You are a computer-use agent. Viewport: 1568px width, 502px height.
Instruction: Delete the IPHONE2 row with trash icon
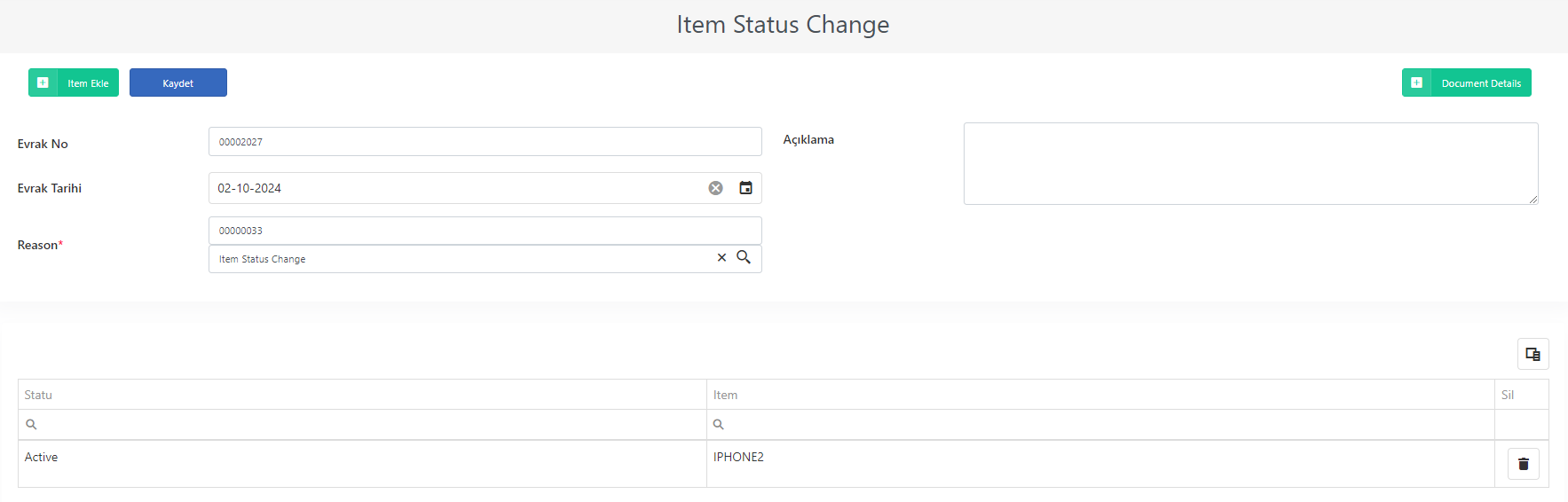[x=1524, y=464]
